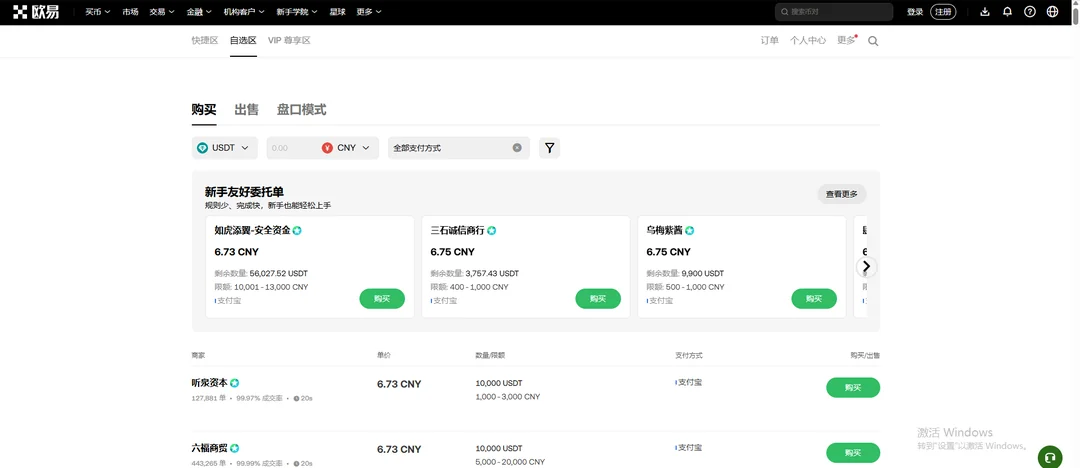The width and height of the screenshot is (1080, 468).
Task: Switch to the VIP 尊享区 tab
Action: [289, 41]
